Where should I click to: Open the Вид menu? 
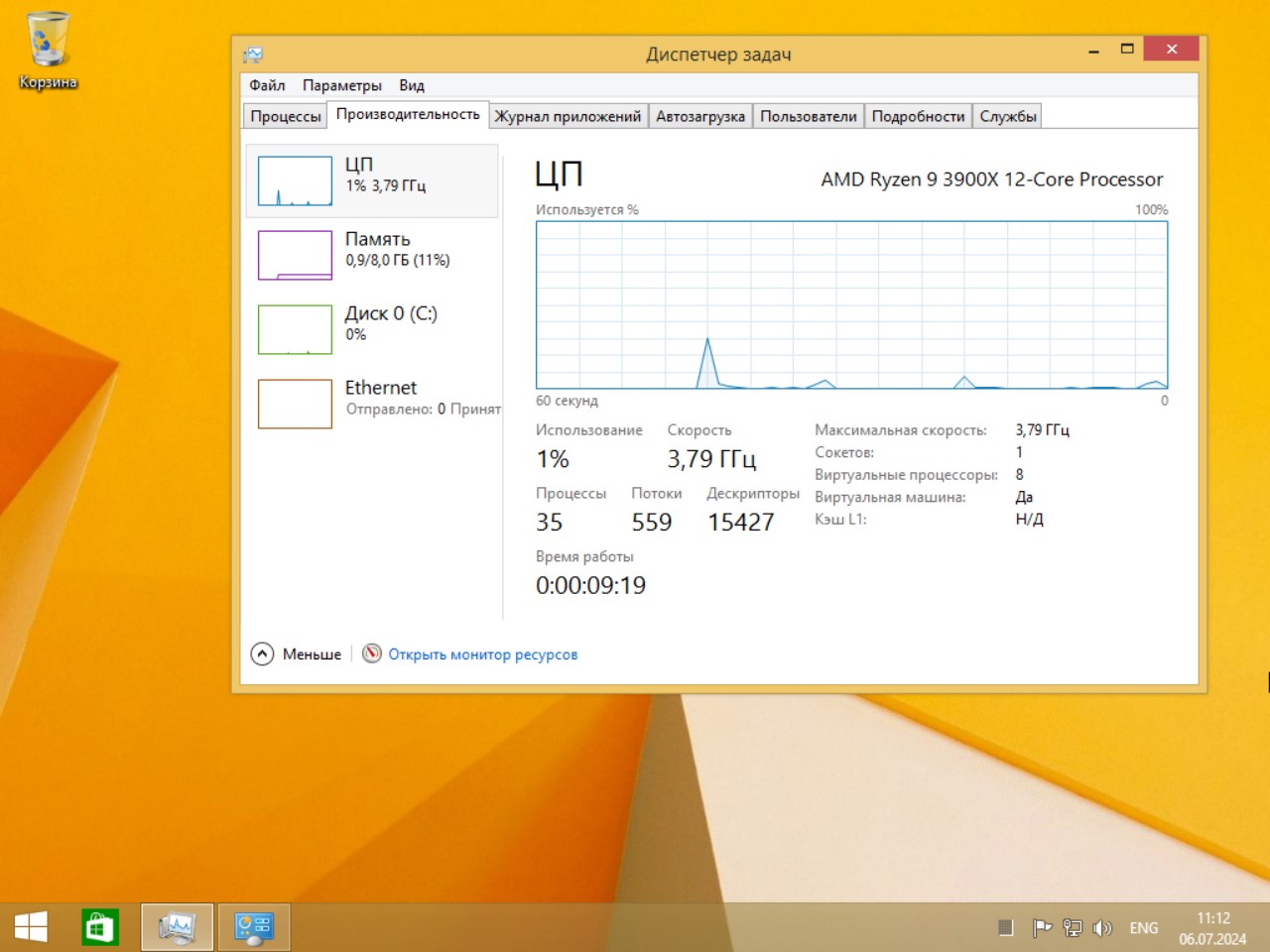[x=411, y=85]
